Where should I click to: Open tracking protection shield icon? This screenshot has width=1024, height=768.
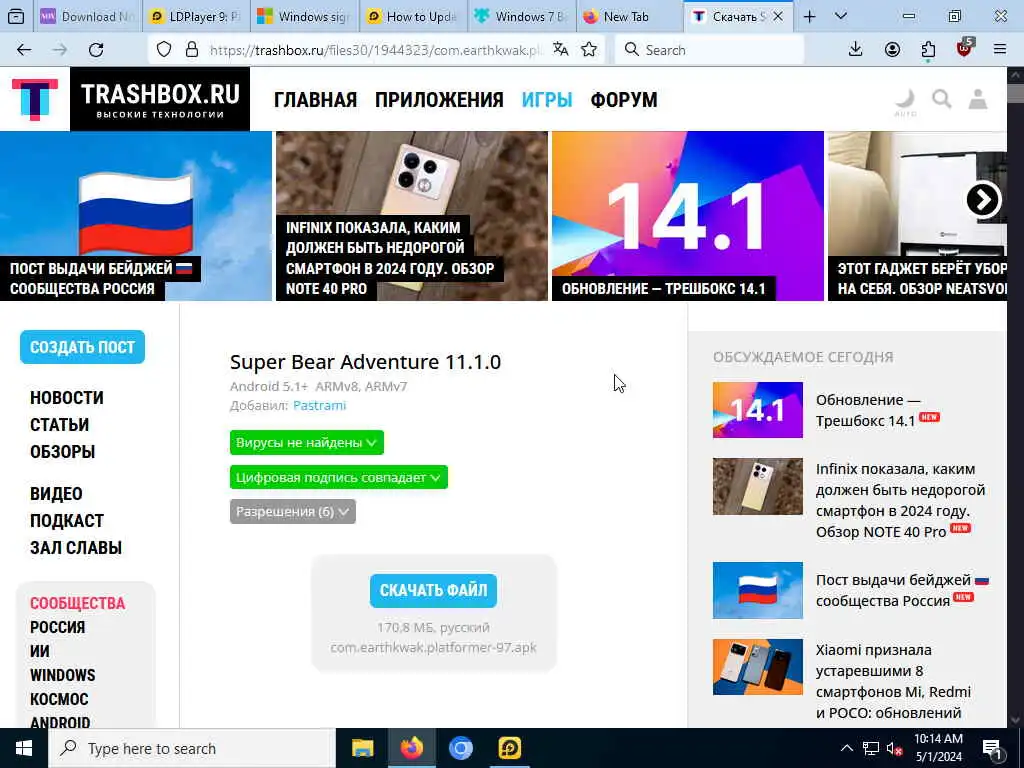tap(164, 50)
